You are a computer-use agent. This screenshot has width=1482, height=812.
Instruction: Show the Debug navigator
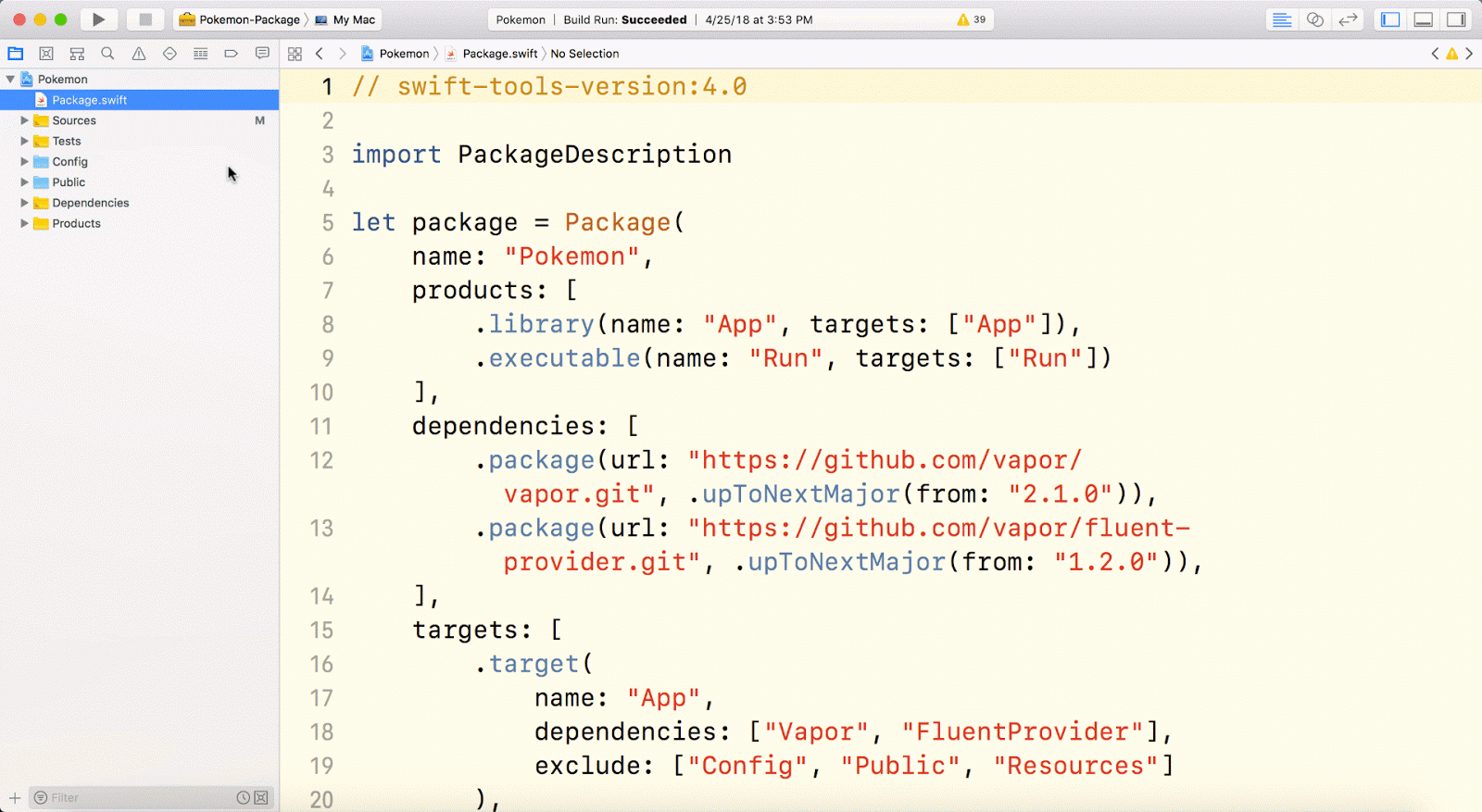200,54
